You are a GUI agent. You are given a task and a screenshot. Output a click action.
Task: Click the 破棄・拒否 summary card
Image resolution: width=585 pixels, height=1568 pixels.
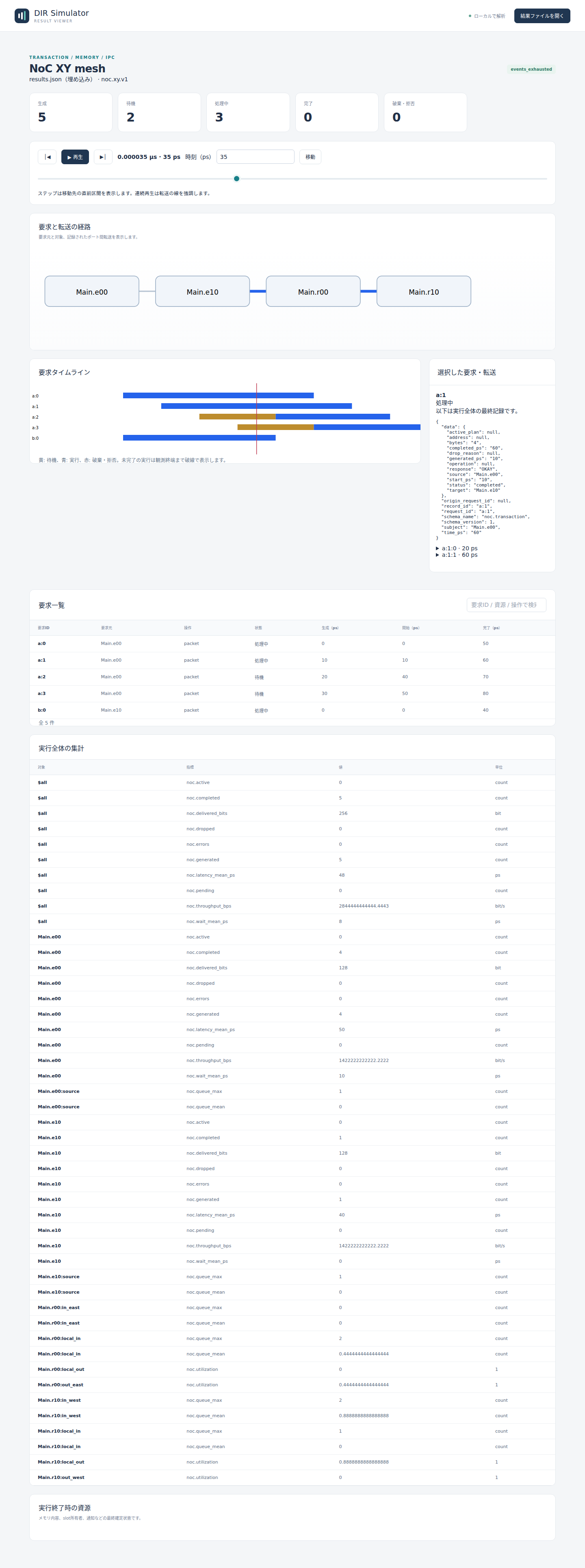coord(425,112)
